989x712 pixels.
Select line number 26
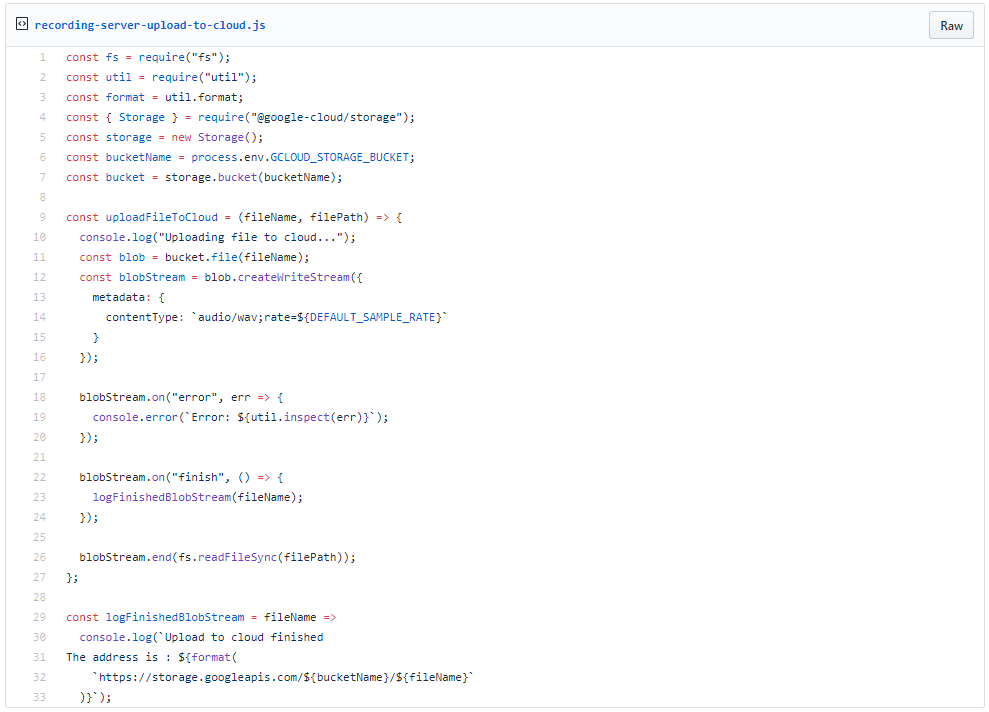tap(40, 557)
